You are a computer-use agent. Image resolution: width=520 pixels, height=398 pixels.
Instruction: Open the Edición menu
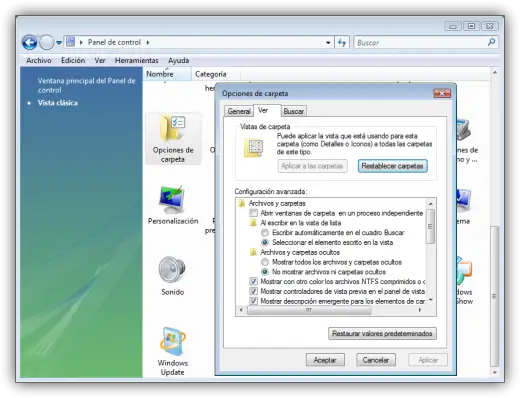(x=73, y=60)
